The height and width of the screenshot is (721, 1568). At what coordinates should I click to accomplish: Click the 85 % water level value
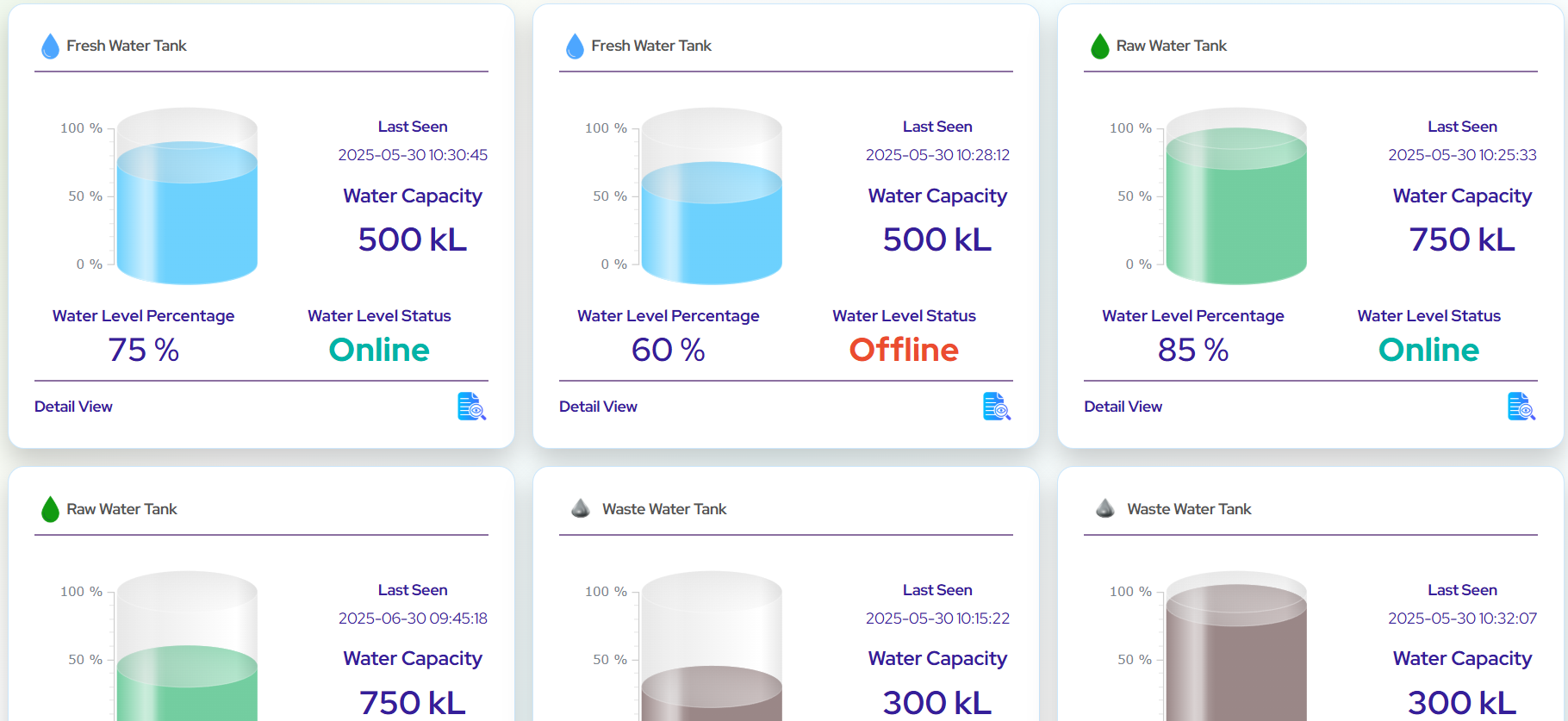(1192, 350)
